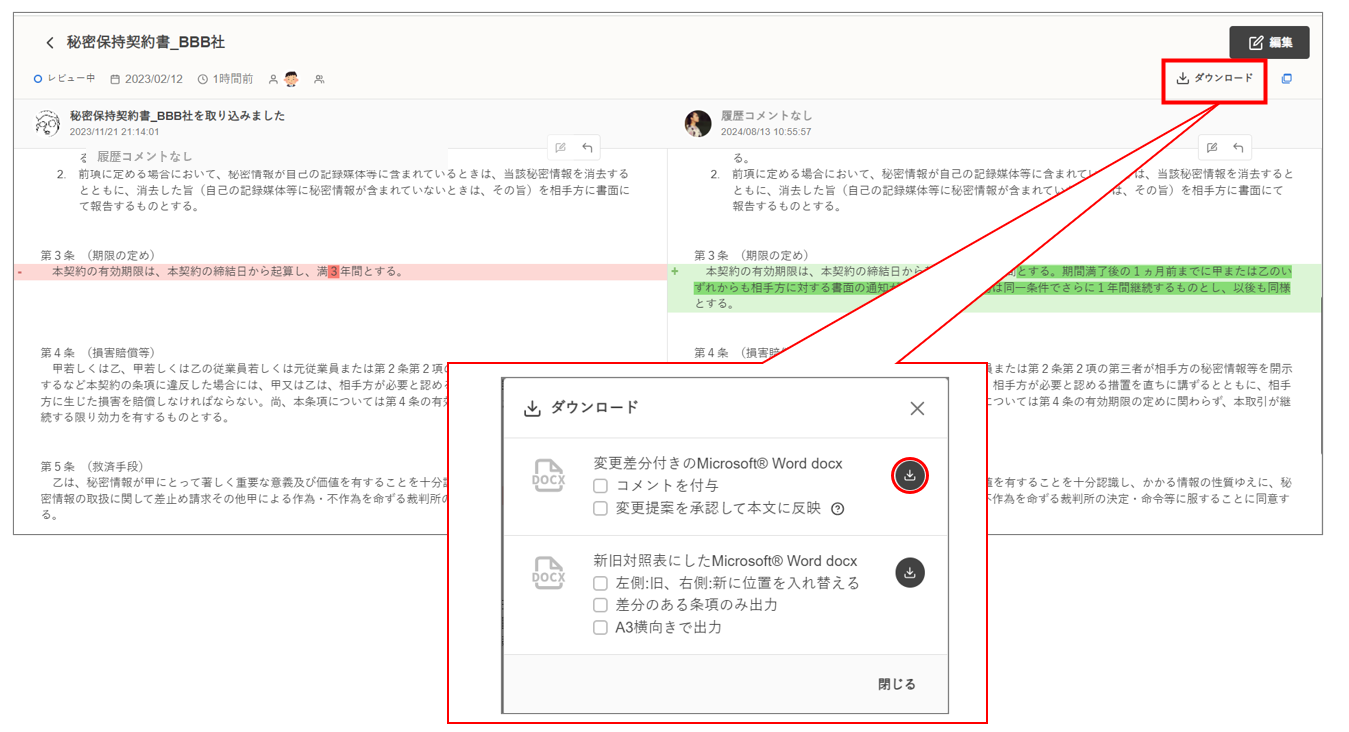Click the 編集 edit button
This screenshot has height=732, width=1349.
coord(1269,43)
